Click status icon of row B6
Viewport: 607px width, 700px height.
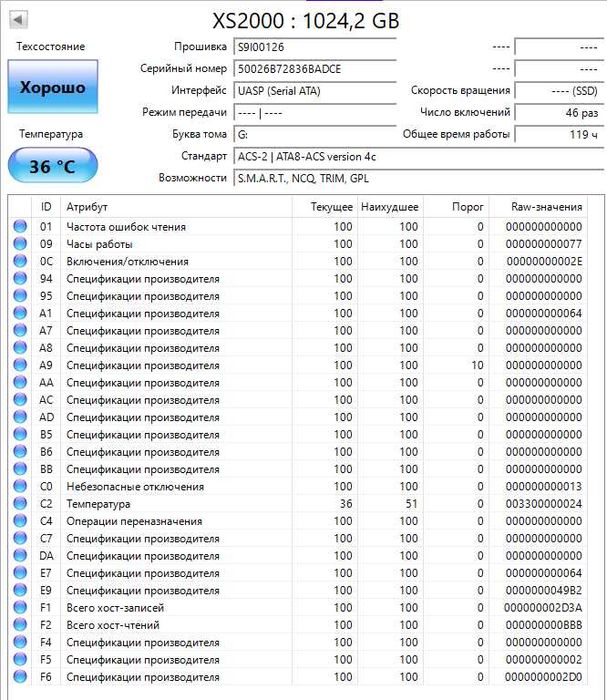[20, 451]
